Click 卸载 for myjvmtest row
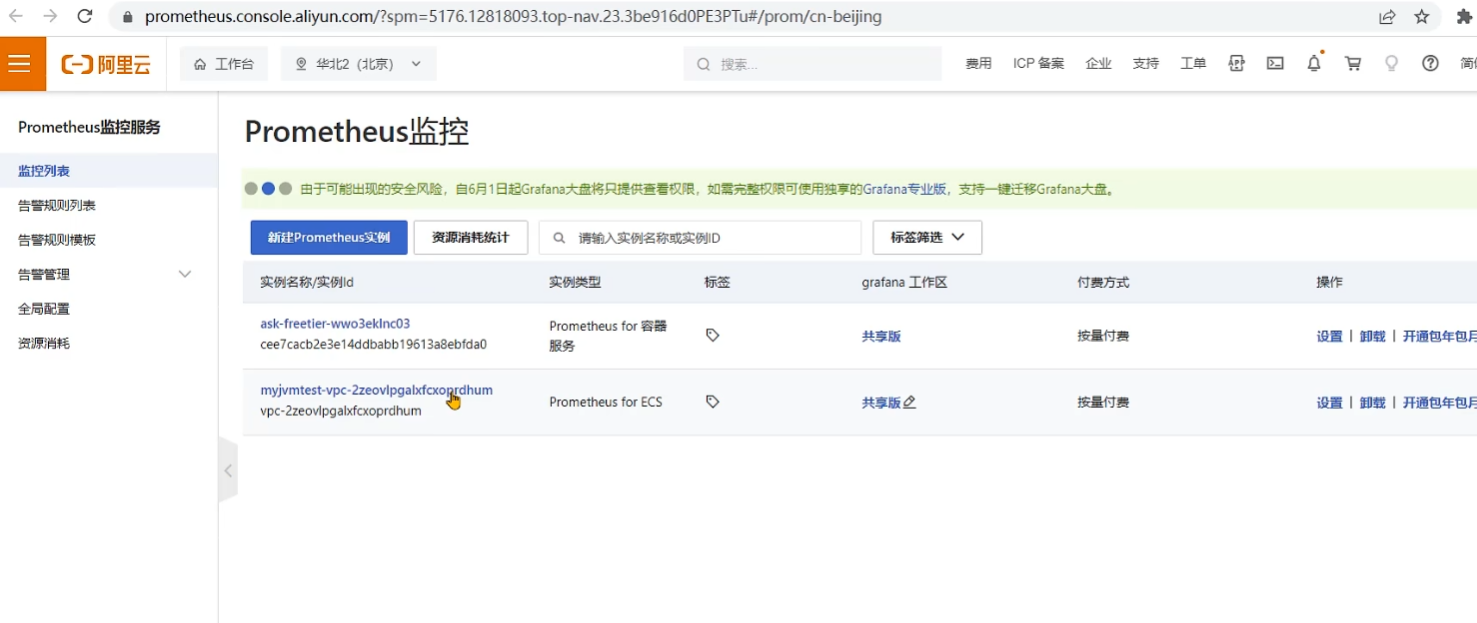This screenshot has height=623, width=1477. [x=1372, y=402]
